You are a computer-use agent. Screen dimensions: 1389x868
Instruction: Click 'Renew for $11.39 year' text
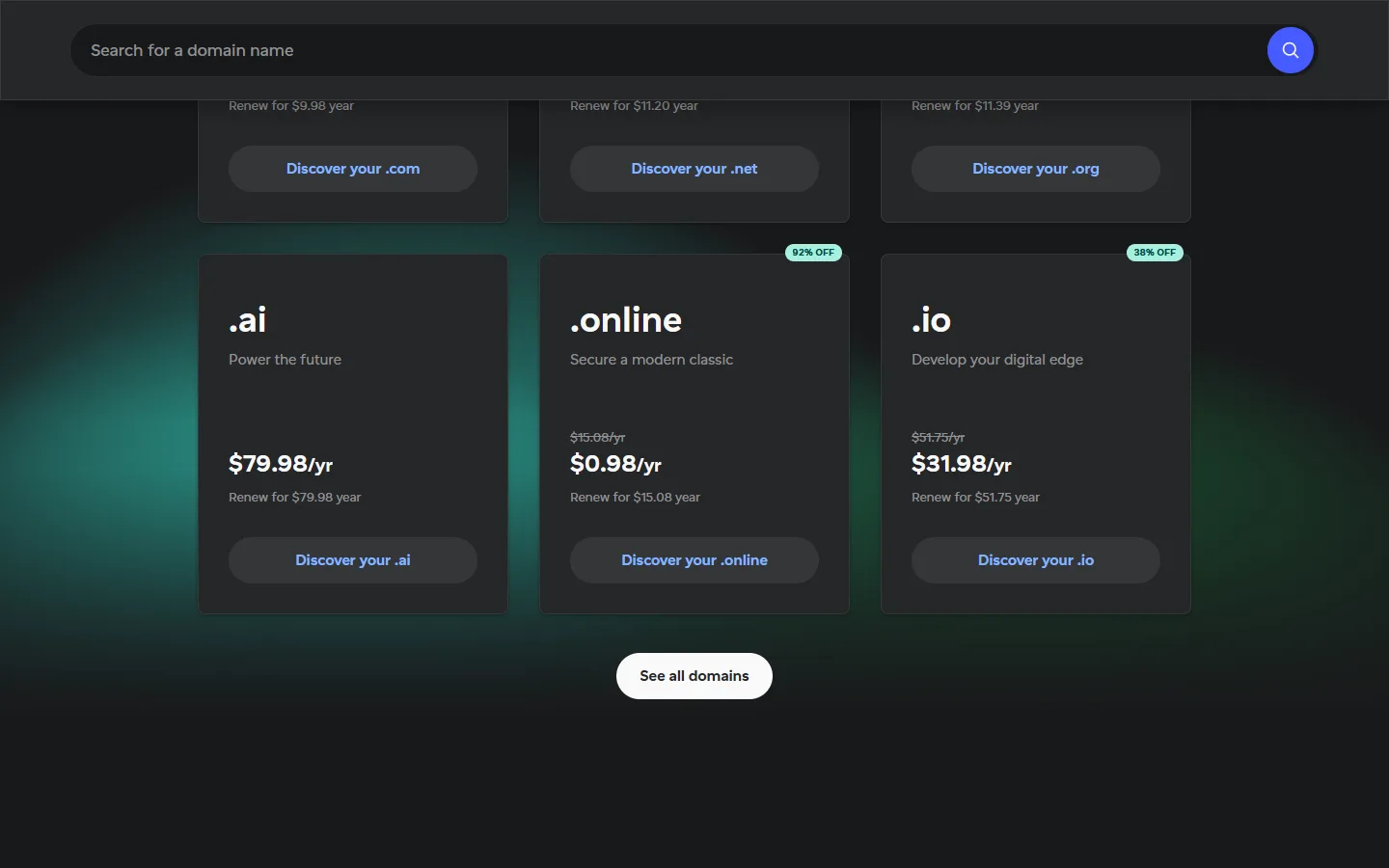coord(975,106)
